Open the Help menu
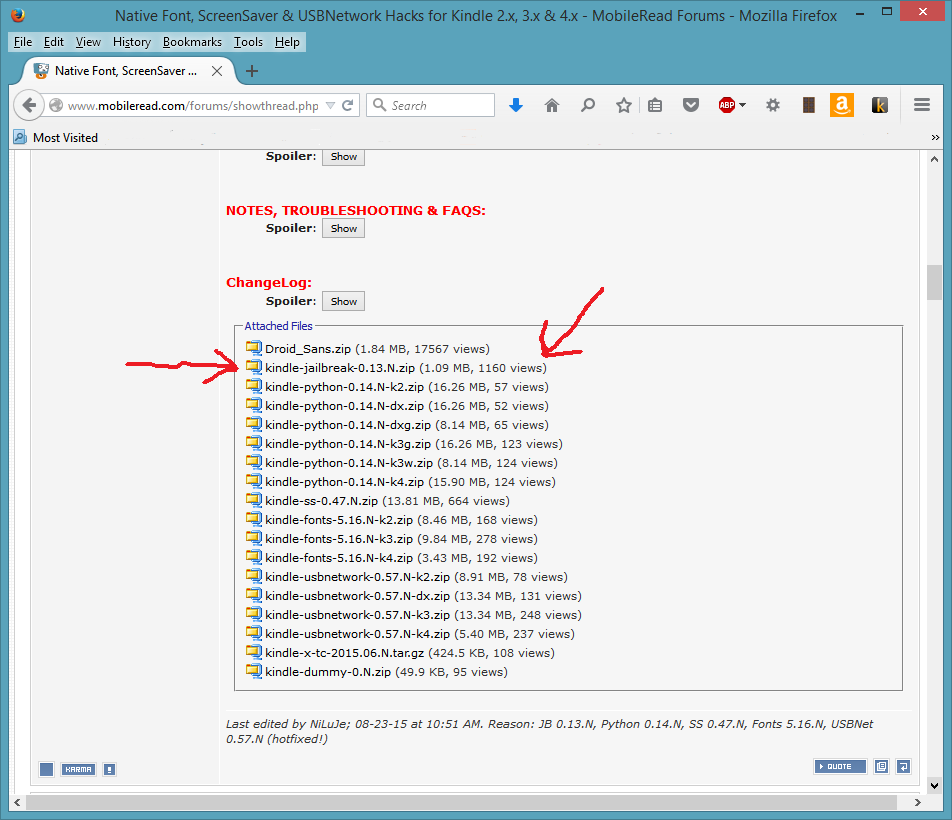This screenshot has width=952, height=820. click(287, 42)
